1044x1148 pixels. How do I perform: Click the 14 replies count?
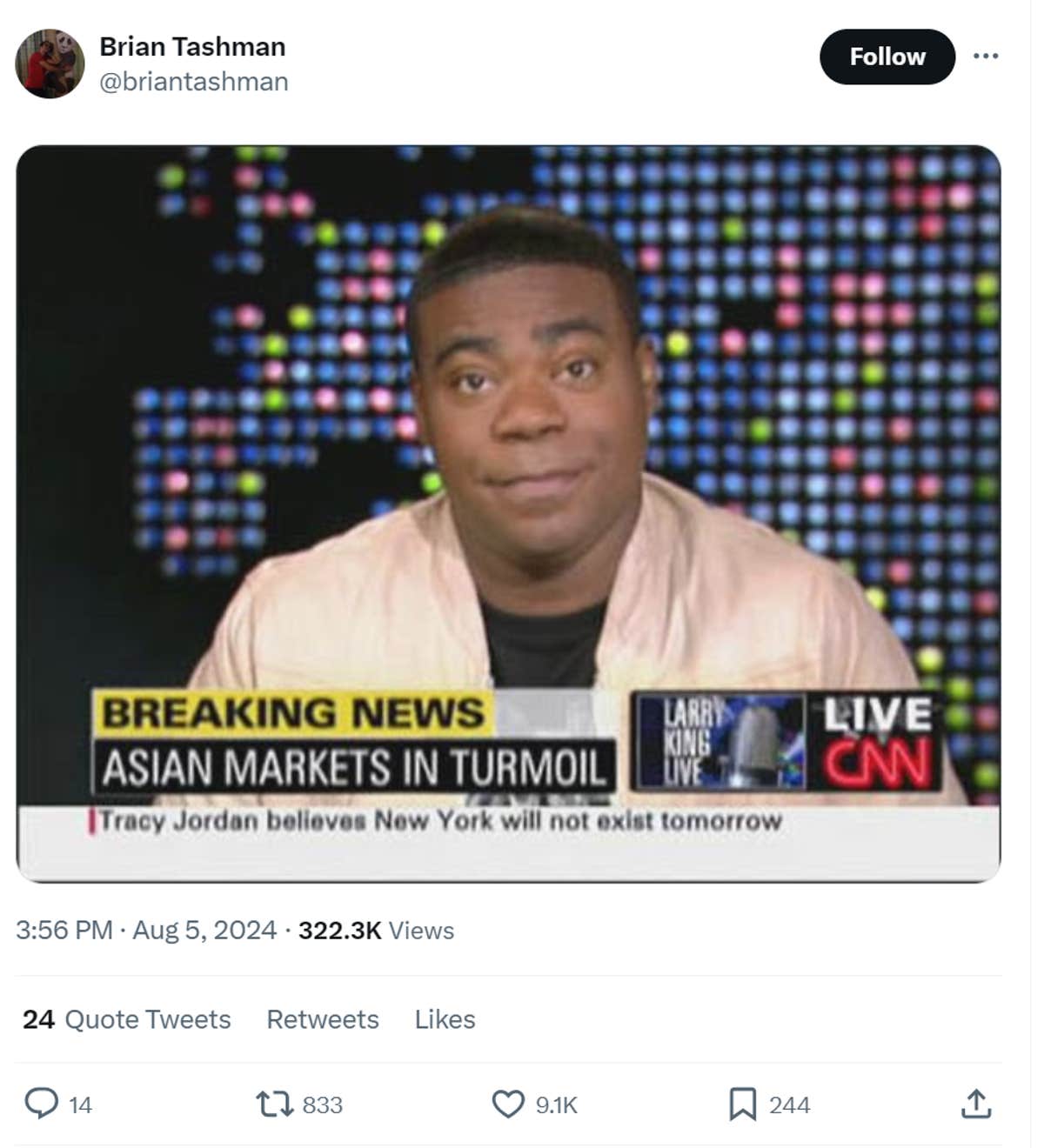(80, 1105)
